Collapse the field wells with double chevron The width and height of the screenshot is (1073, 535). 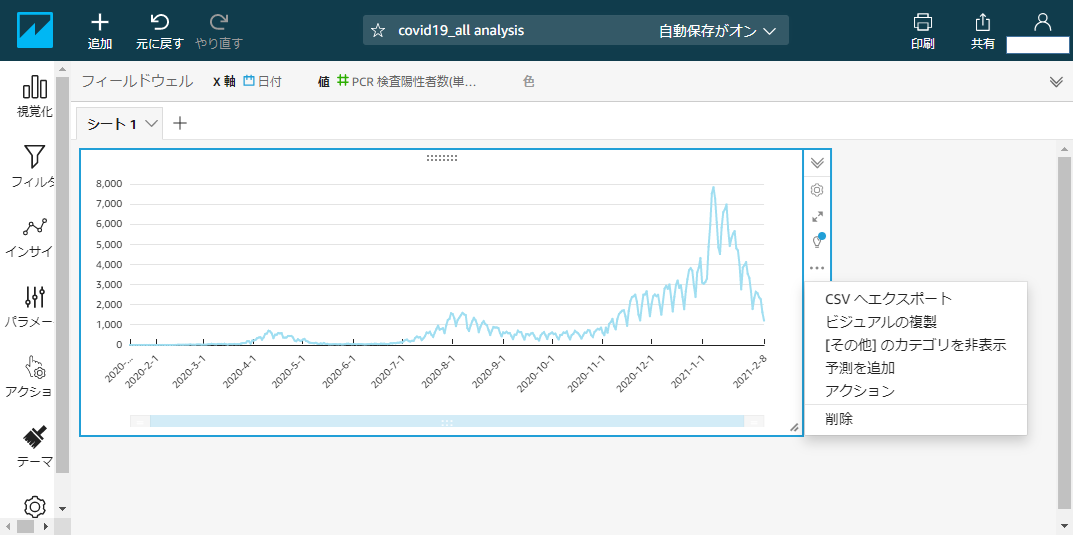click(1056, 82)
